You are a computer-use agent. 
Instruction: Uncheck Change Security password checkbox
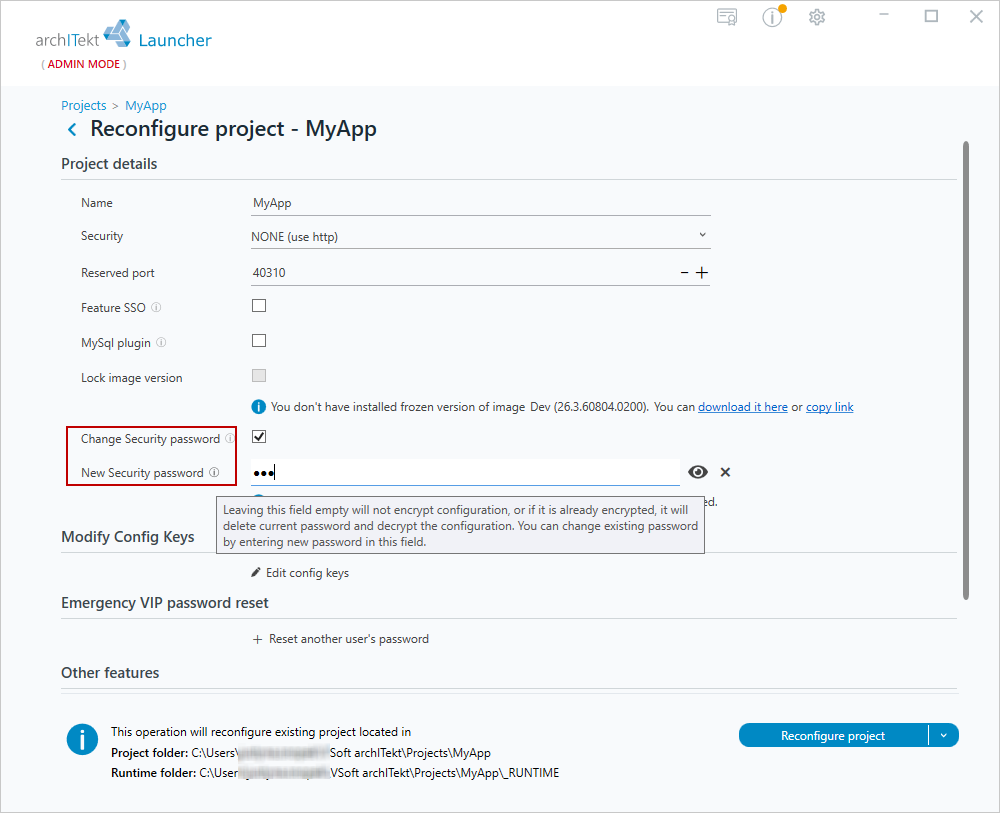[x=259, y=437]
